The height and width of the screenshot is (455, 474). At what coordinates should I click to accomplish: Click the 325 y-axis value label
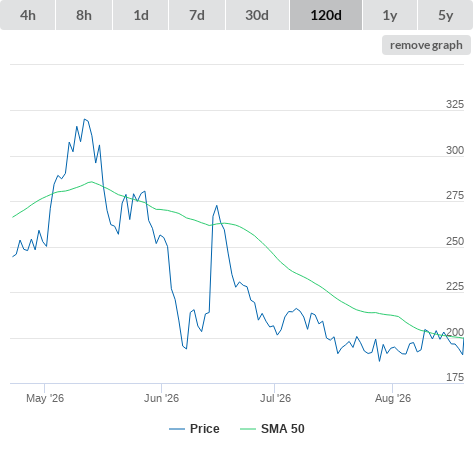(x=455, y=104)
